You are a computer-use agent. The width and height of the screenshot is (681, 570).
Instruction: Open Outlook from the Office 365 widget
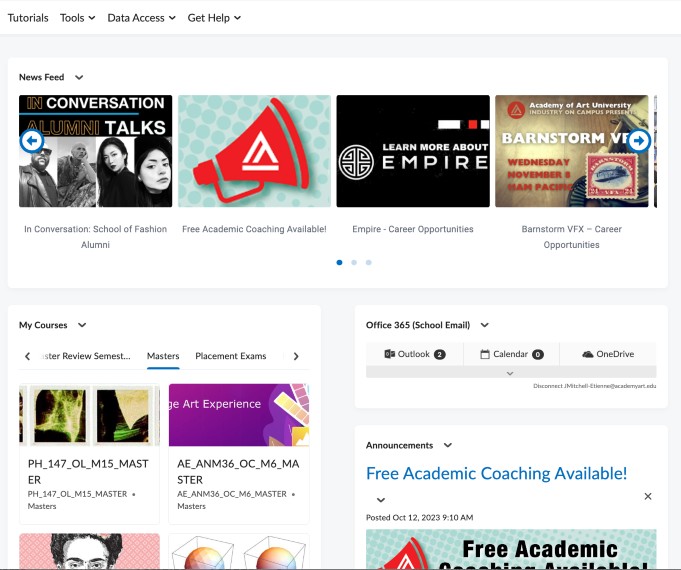(414, 354)
